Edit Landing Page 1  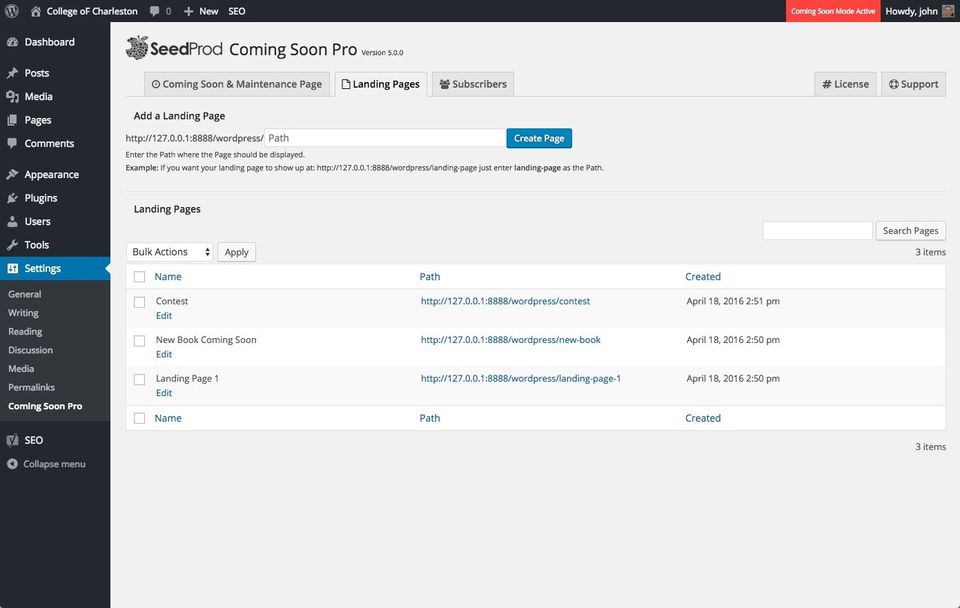(x=163, y=393)
